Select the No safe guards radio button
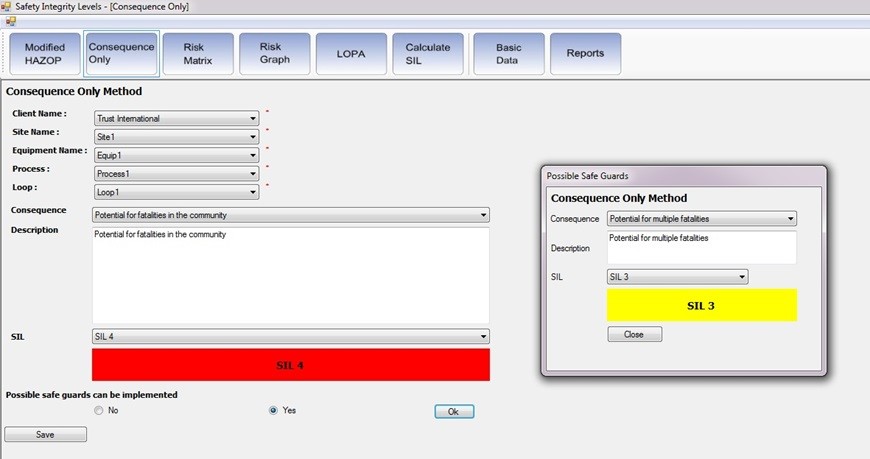870x459 pixels. point(98,410)
